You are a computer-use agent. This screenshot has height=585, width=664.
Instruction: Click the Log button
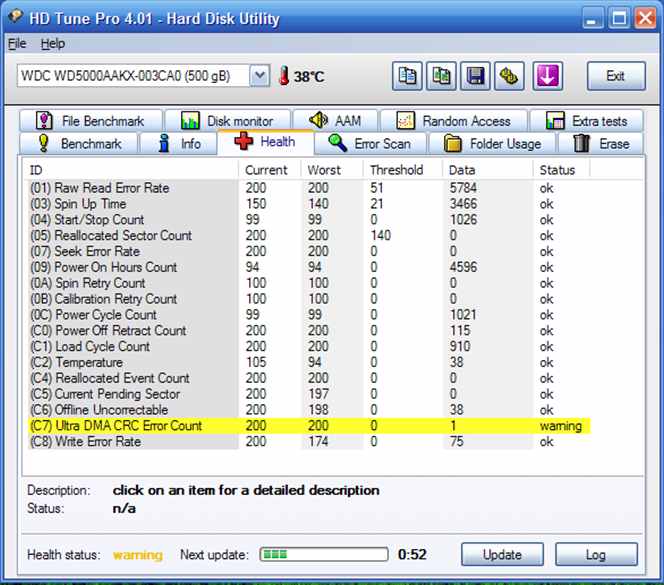[x=596, y=555]
